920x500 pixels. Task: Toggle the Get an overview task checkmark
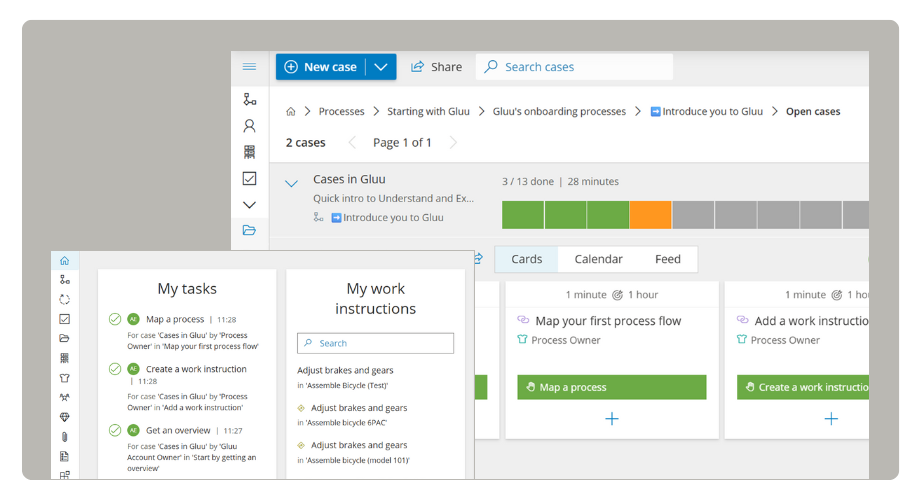[115, 430]
